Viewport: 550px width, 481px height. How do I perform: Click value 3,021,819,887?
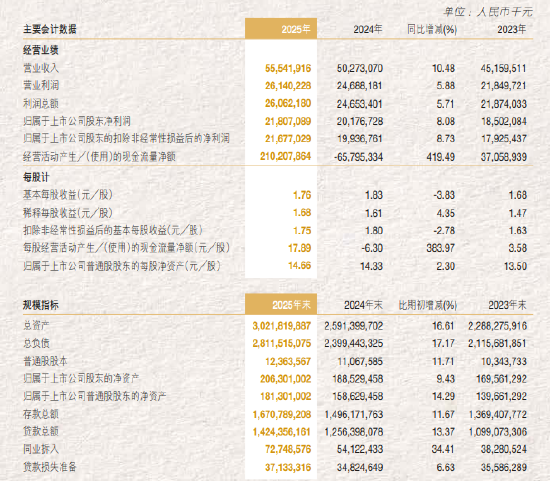point(282,326)
